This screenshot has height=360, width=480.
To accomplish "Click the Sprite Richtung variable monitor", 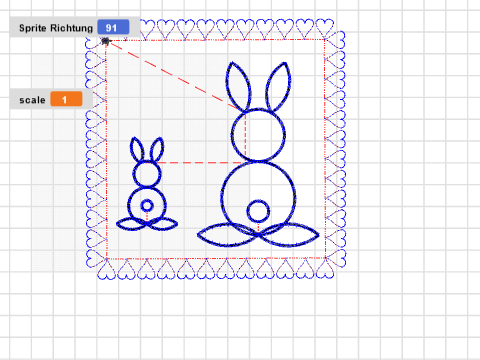I will coord(75,27).
